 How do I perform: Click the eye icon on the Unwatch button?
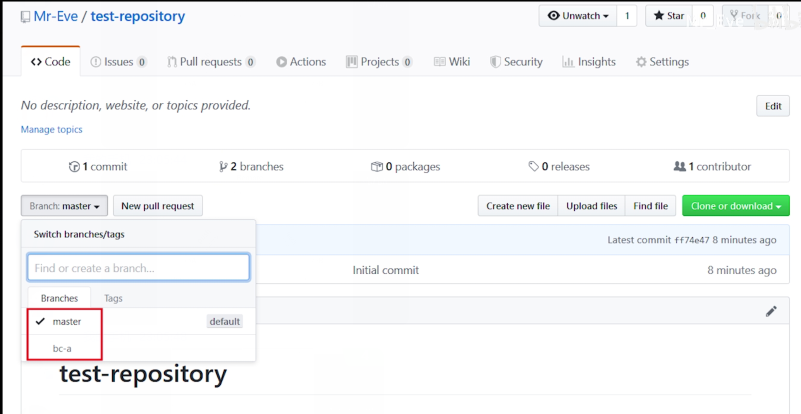click(553, 16)
